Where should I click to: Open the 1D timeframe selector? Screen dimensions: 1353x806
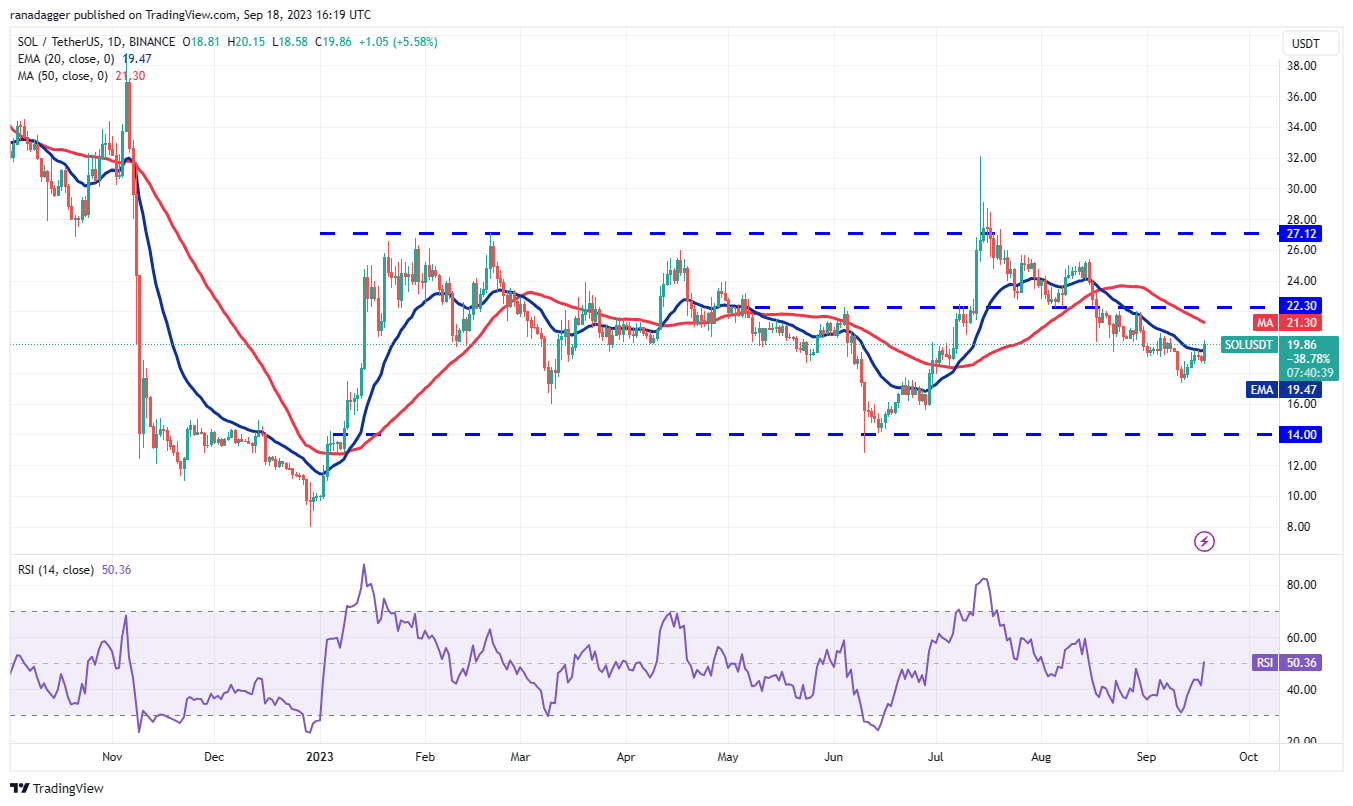(x=115, y=43)
